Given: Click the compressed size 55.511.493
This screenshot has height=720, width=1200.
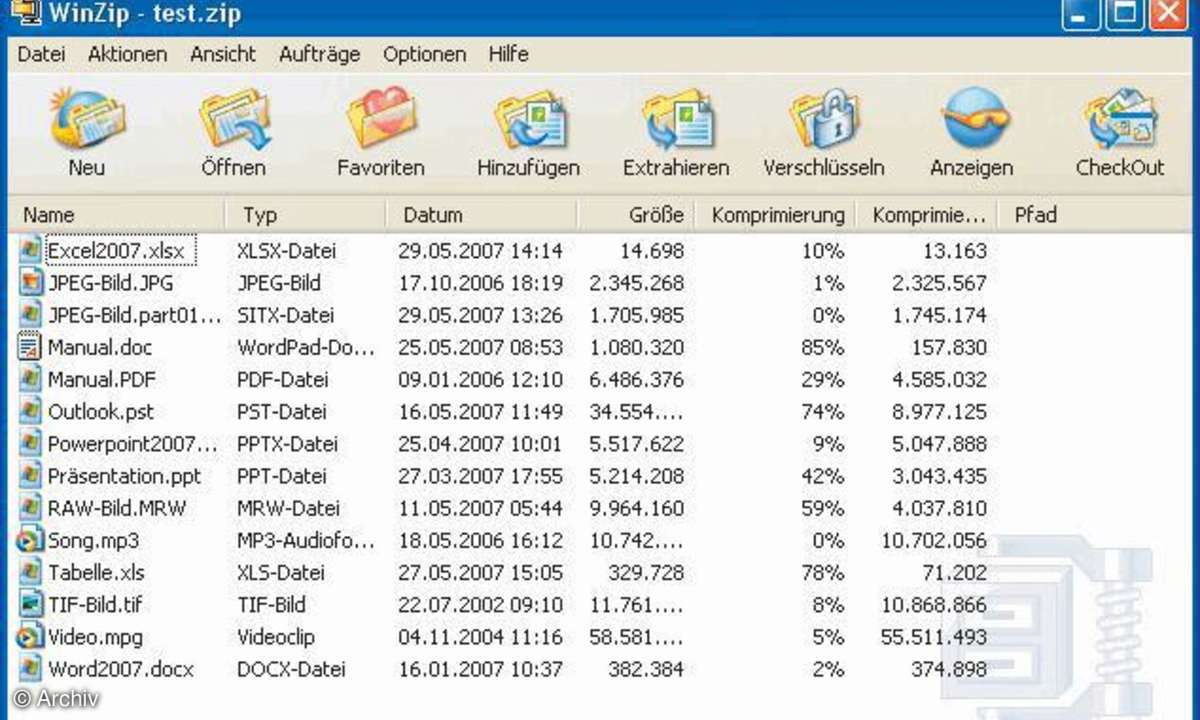Looking at the screenshot, I should click(x=933, y=636).
